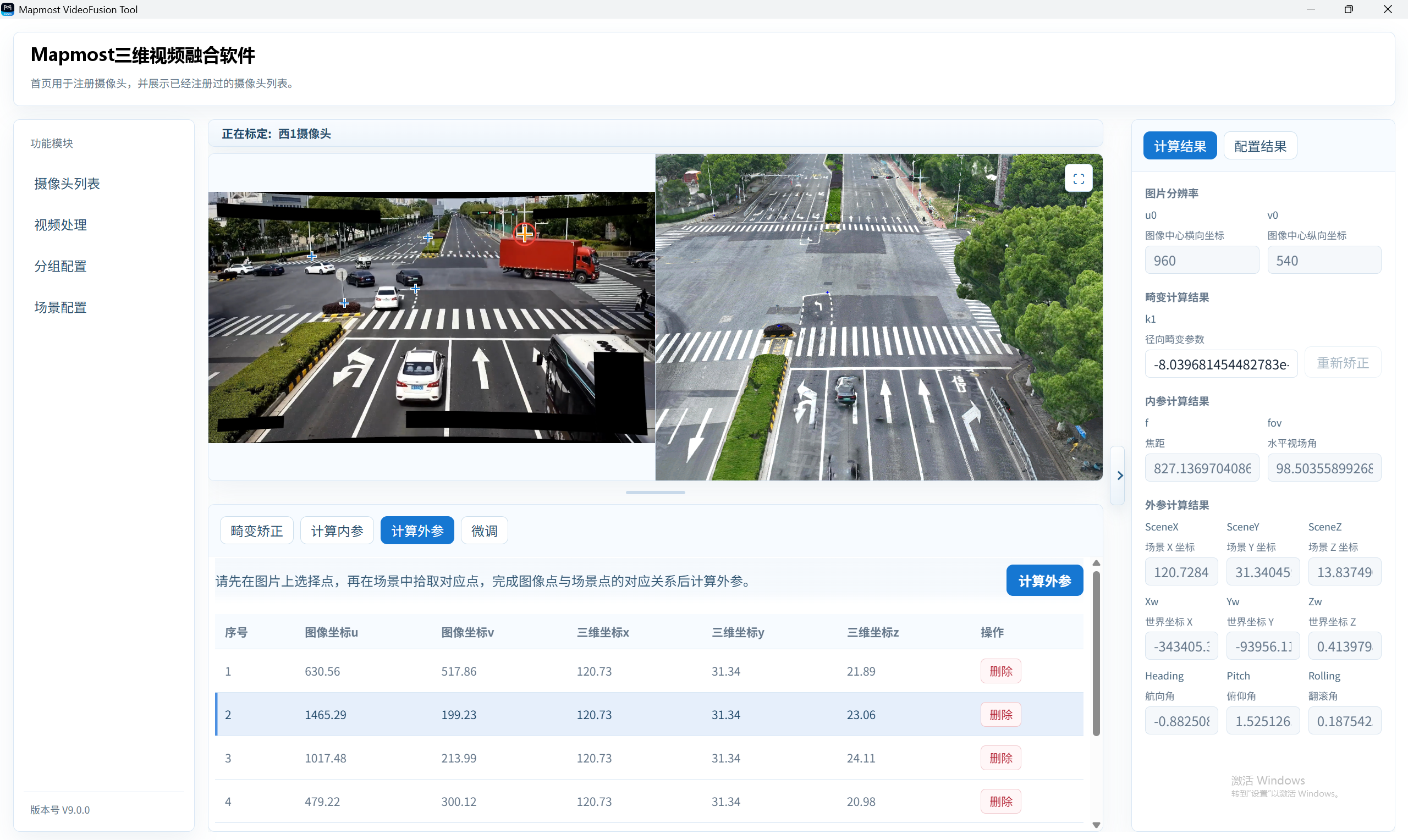1408x840 pixels.
Task: Click the k1 radial distortion input field
Action: pos(1221,364)
